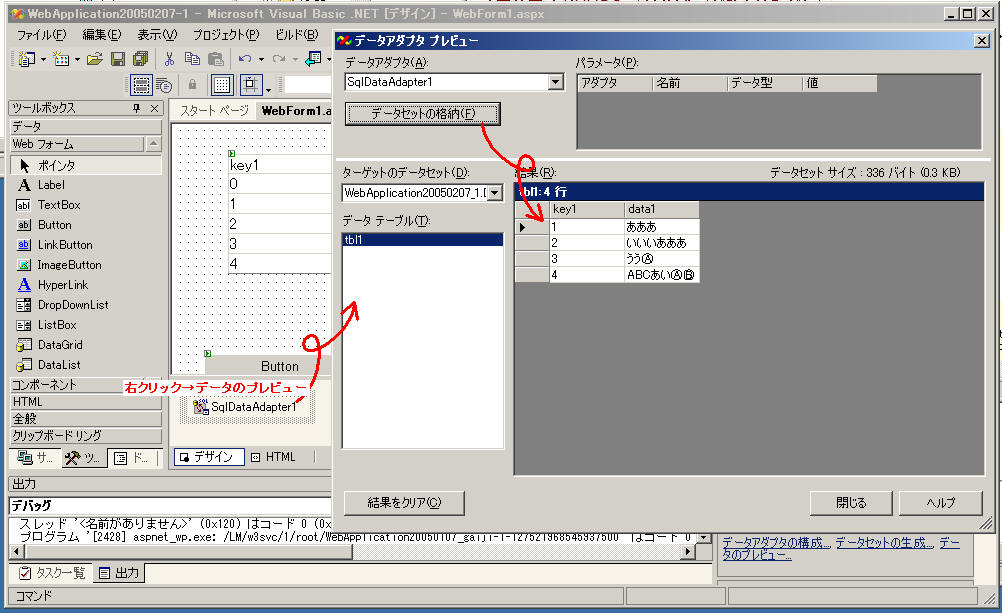1002x613 pixels.
Task: Click the データセットの格納 button
Action: pos(422,114)
